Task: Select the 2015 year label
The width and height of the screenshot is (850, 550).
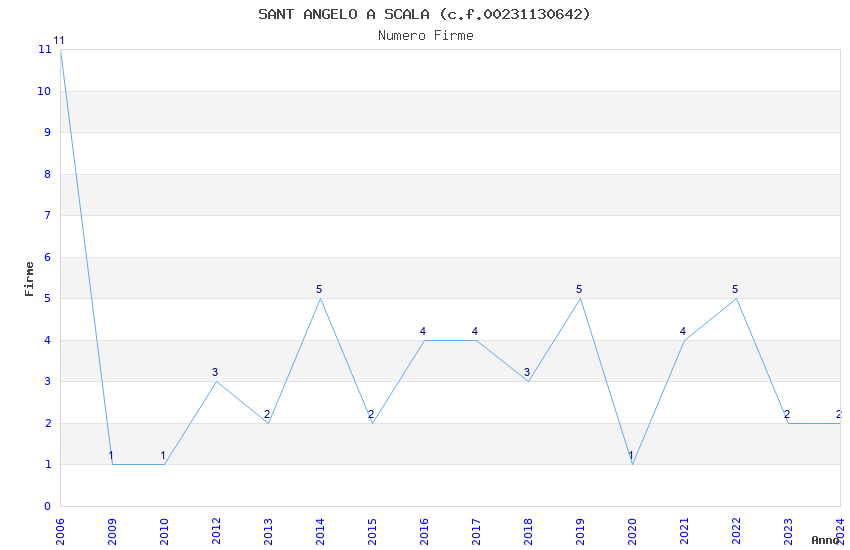Action: point(372,532)
